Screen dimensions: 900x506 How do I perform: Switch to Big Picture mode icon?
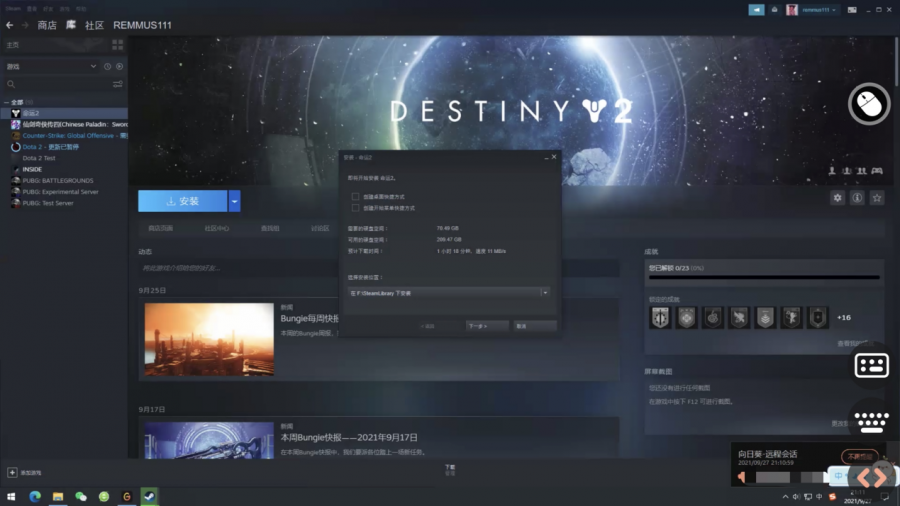(x=852, y=10)
